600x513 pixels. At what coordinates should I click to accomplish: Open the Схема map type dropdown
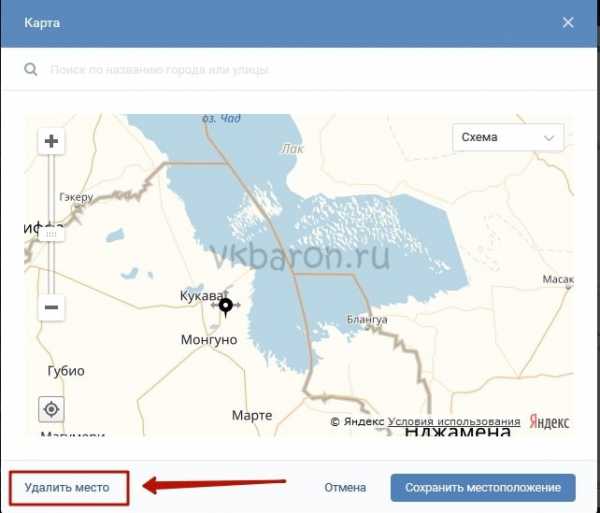508,137
